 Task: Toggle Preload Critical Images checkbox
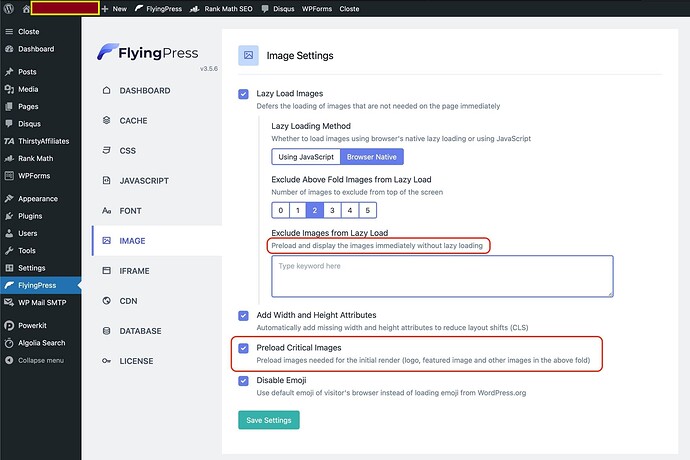pyautogui.click(x=243, y=348)
